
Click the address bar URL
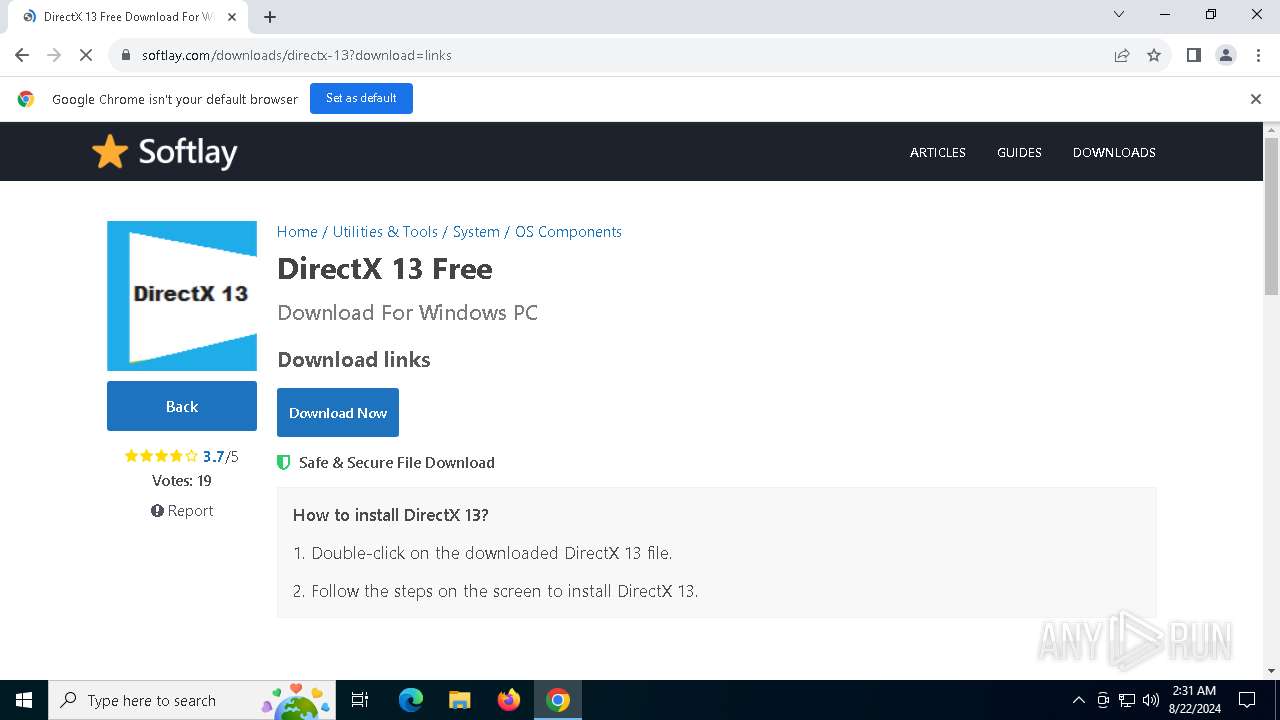click(296, 55)
